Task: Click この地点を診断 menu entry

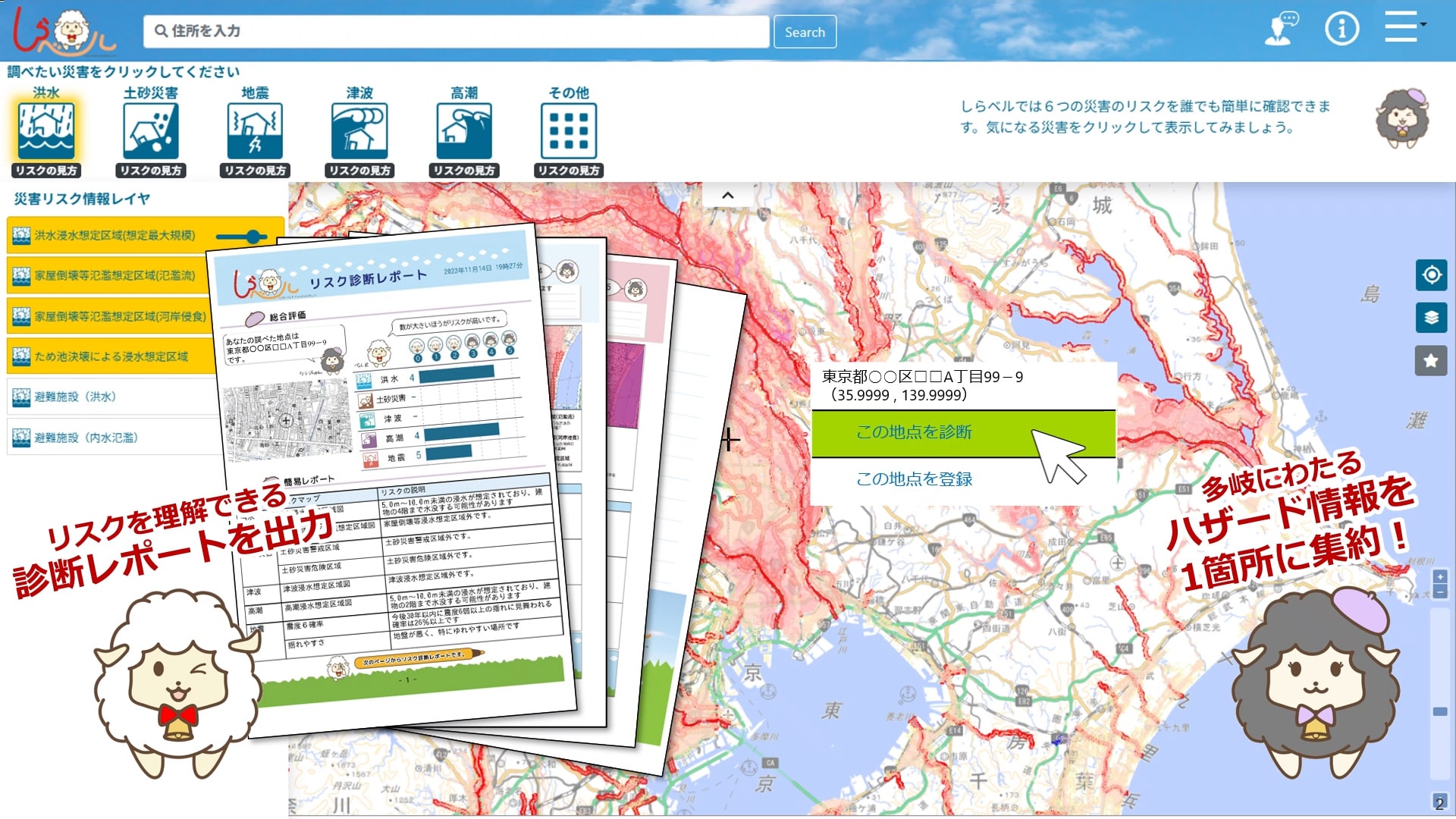Action: click(x=914, y=432)
